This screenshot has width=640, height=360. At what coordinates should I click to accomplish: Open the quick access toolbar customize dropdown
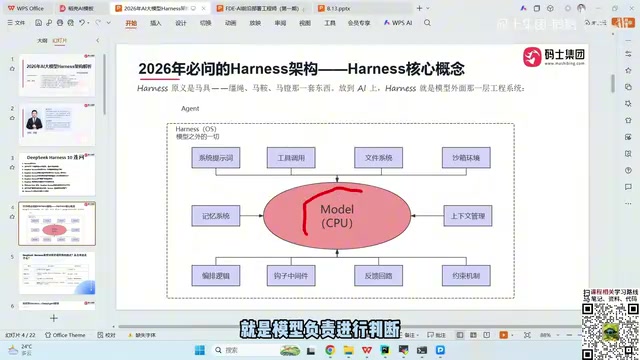109,23
